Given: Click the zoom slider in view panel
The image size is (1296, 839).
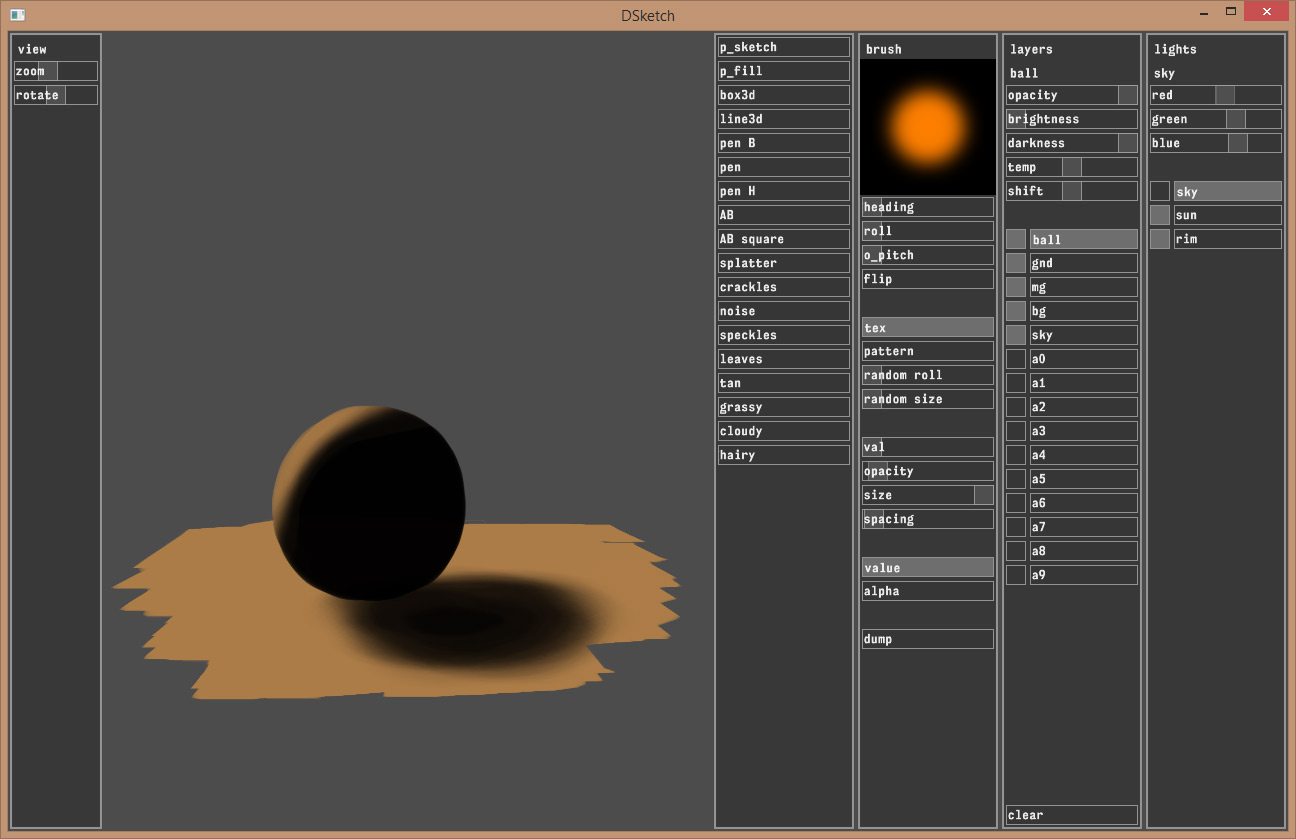Looking at the screenshot, I should (x=56, y=71).
